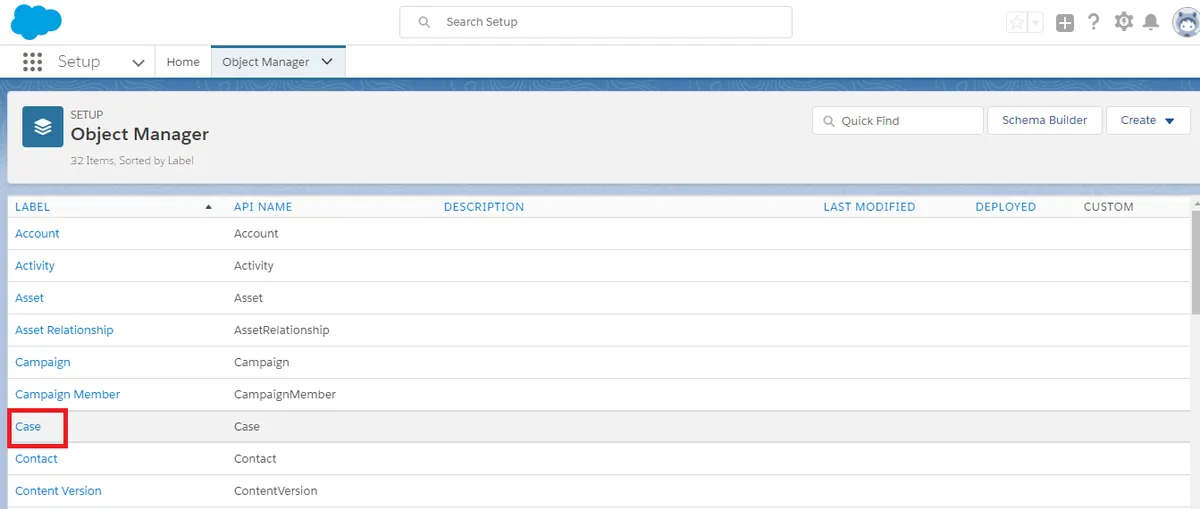
Task: Switch to the Home tab
Action: [183, 62]
